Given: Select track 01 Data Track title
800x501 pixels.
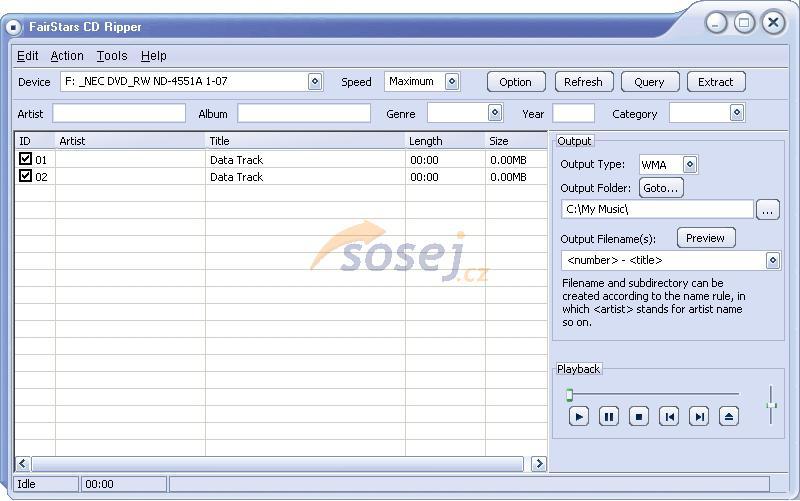Looking at the screenshot, I should (236, 160).
